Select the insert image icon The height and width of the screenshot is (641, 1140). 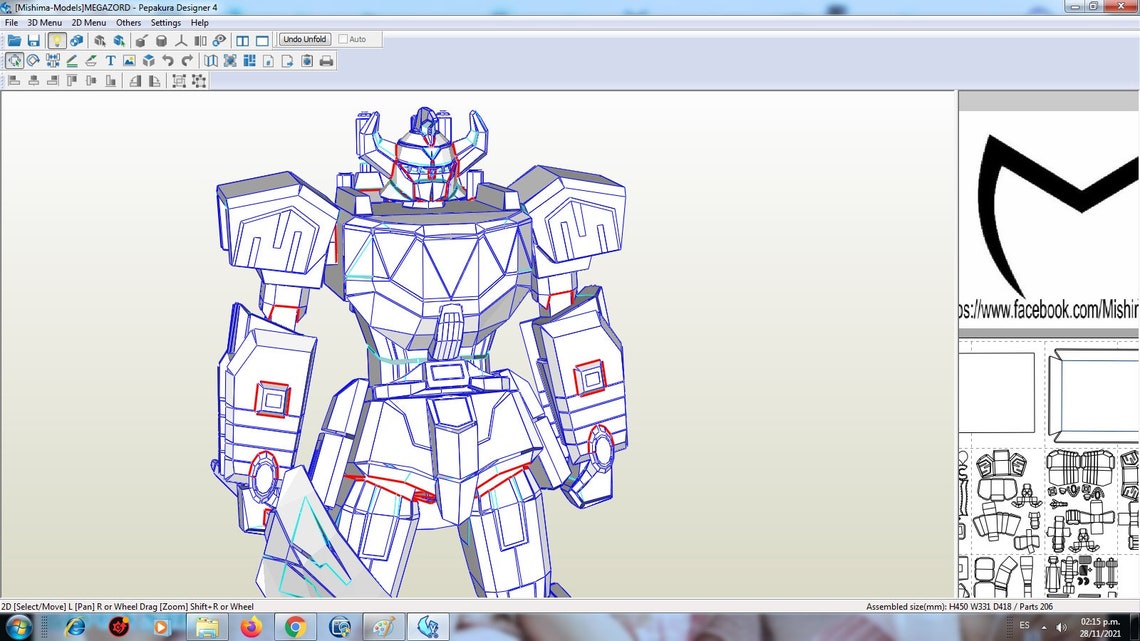click(x=129, y=60)
